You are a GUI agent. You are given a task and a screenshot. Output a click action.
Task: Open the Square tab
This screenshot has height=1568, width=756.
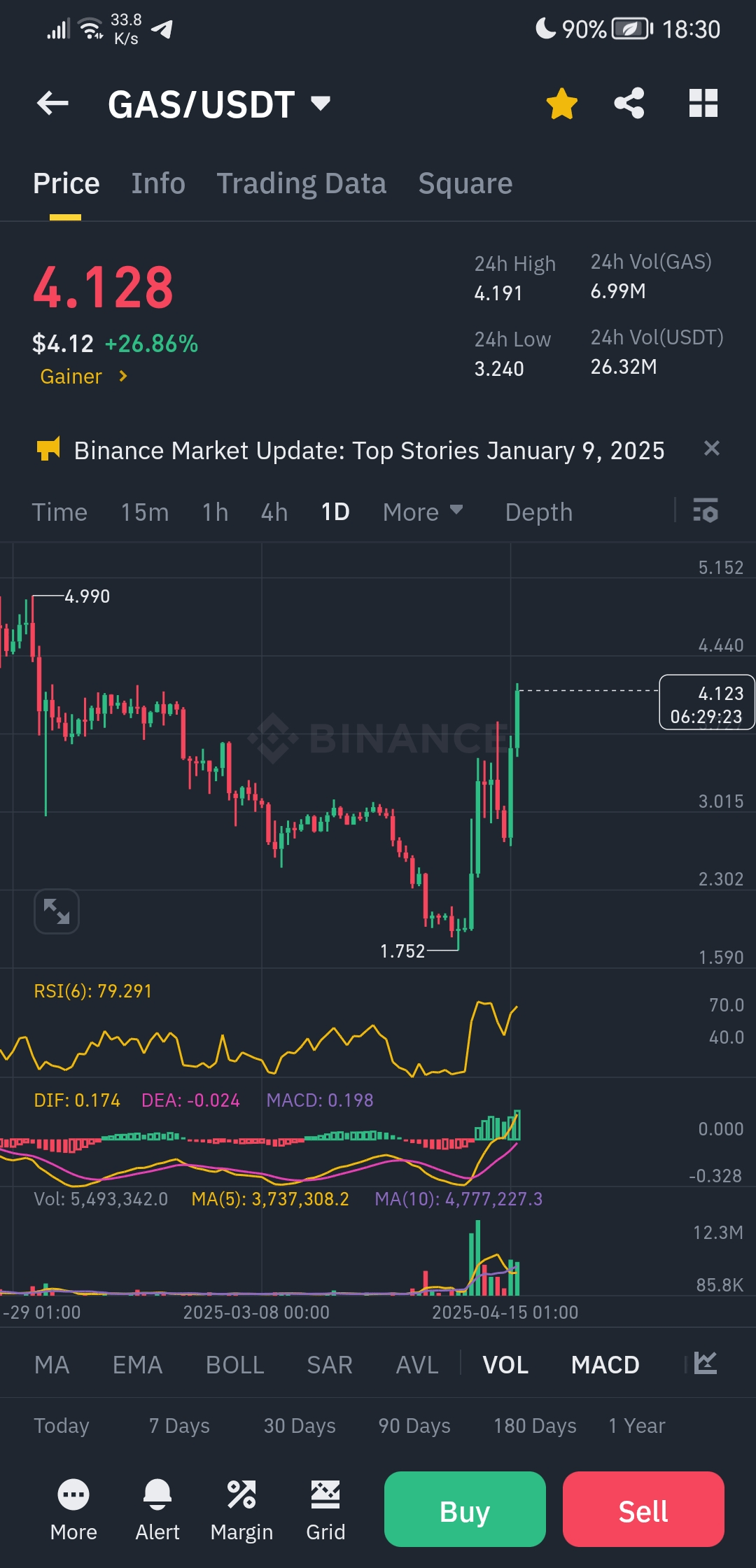point(465,183)
